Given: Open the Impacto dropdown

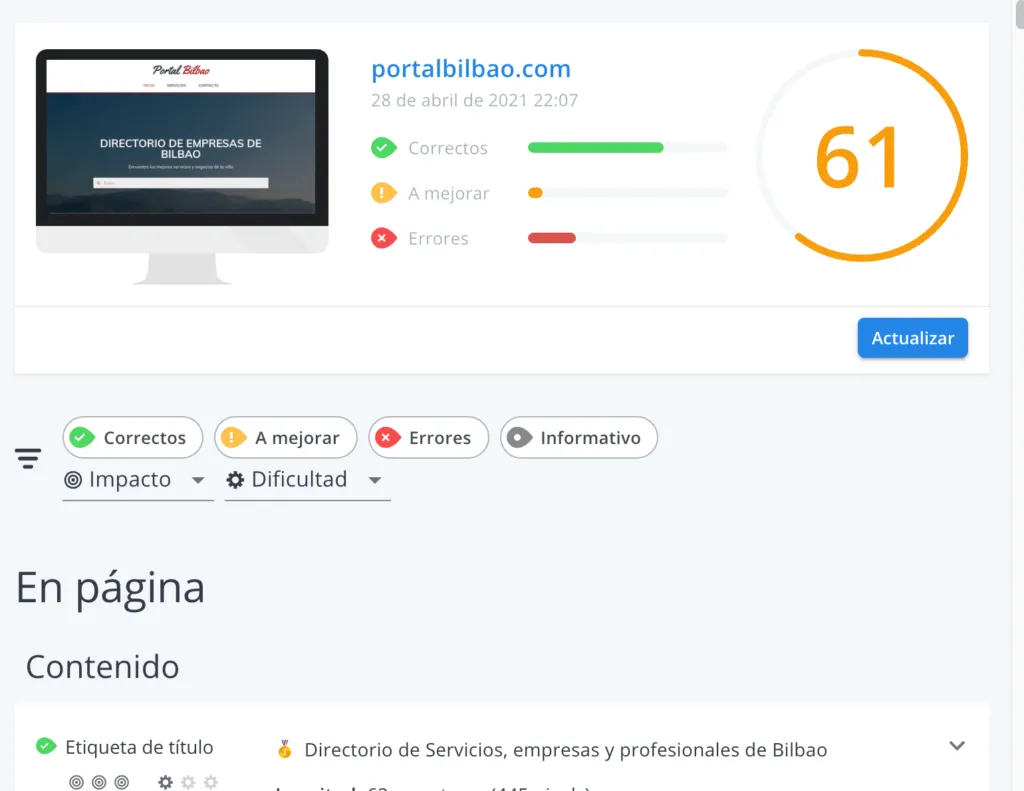Looking at the screenshot, I should [138, 480].
